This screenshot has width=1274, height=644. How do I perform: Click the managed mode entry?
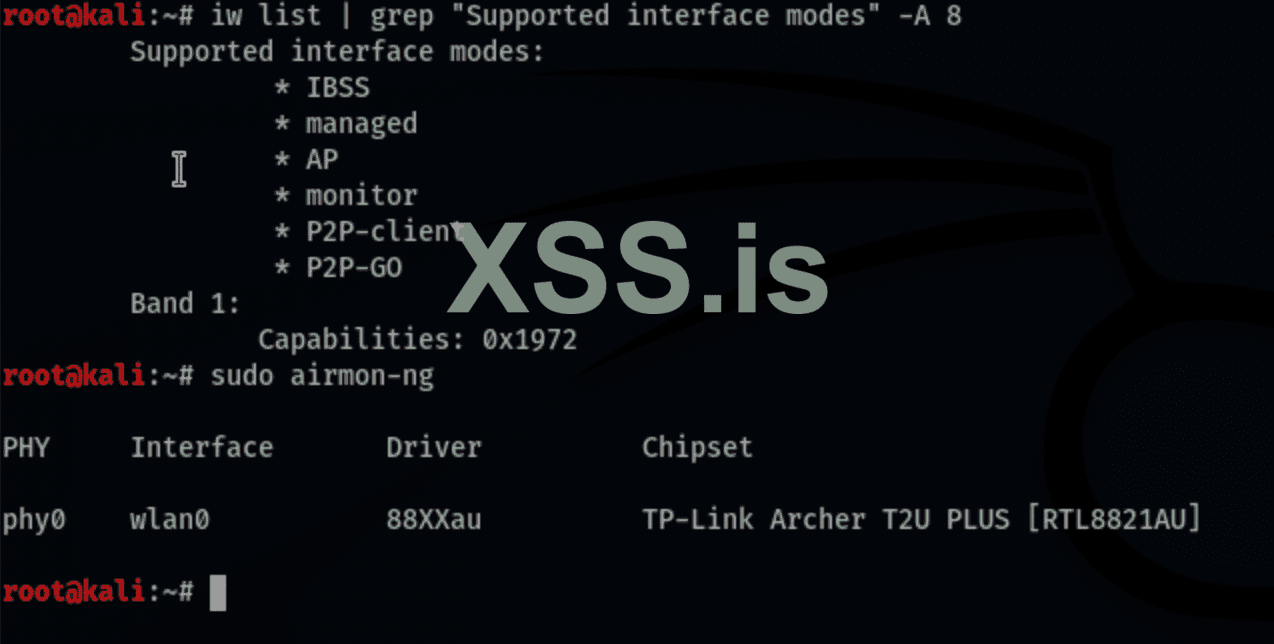pos(360,124)
